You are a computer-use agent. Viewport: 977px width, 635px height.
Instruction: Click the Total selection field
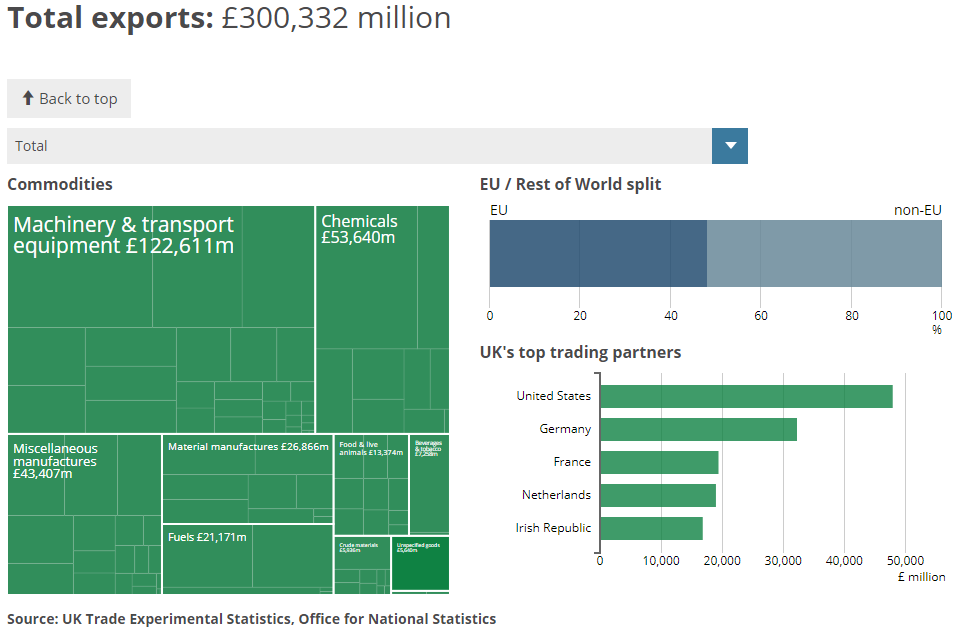(359, 146)
